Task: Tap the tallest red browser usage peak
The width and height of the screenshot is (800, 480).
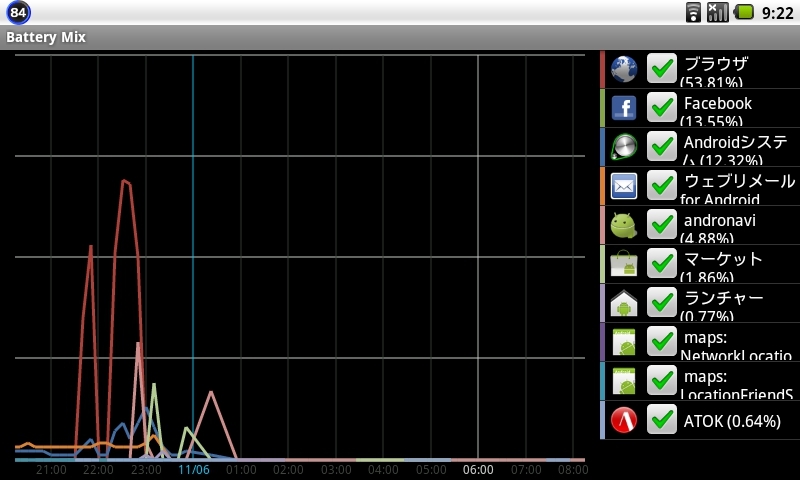Action: tap(125, 182)
